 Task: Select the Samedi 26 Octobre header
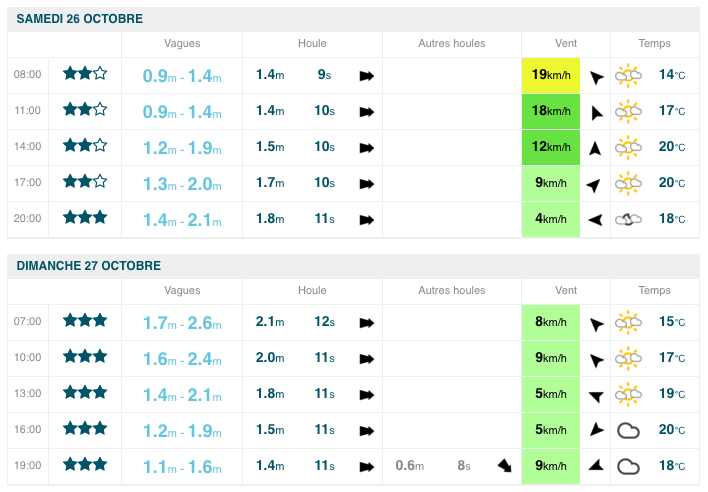(x=80, y=19)
